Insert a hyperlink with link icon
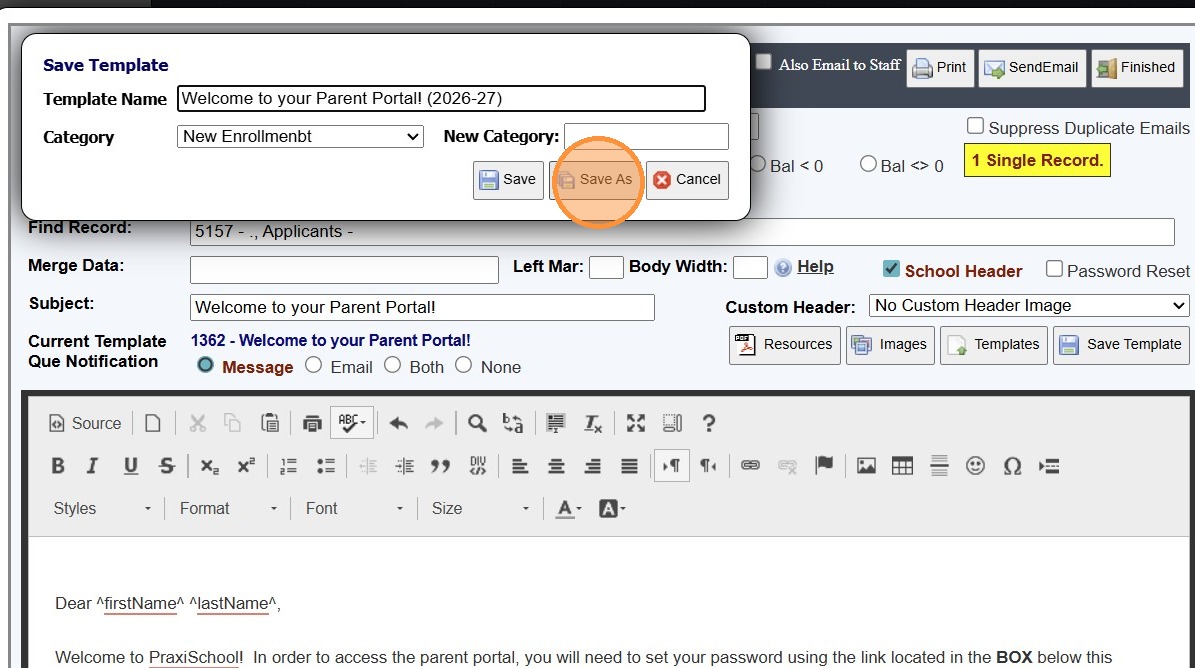 tap(751, 465)
